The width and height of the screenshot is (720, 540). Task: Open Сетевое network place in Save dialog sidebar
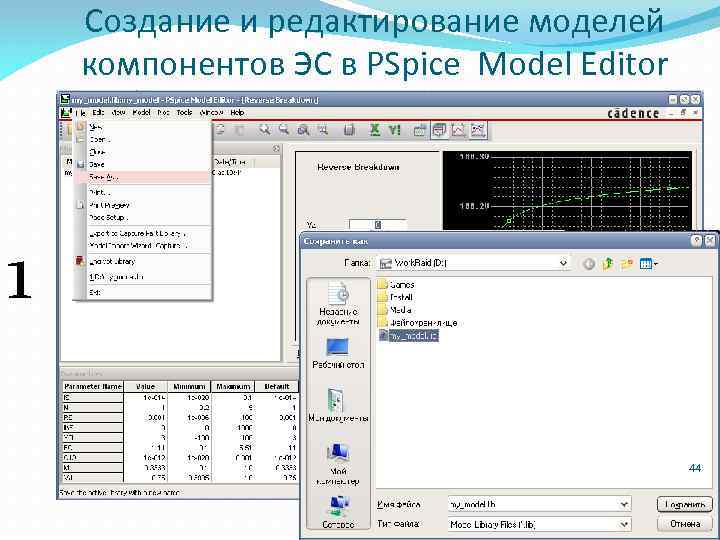(338, 512)
